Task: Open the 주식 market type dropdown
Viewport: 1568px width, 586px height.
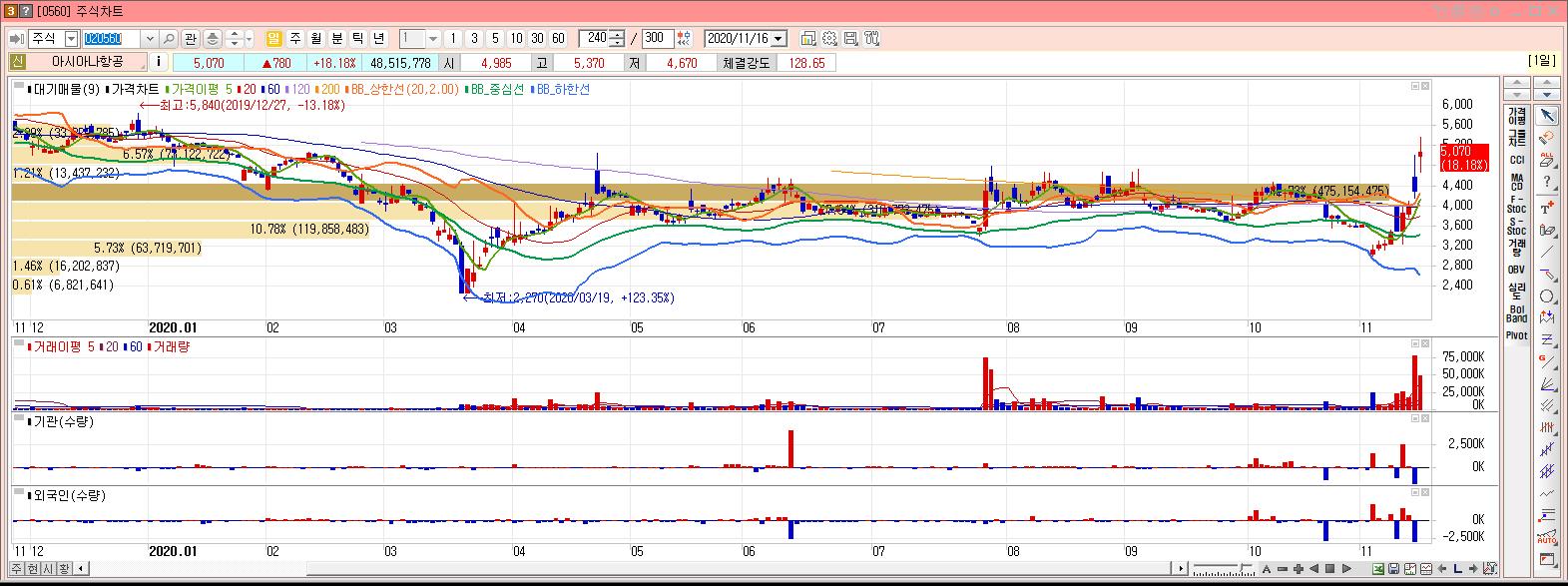Action: pyautogui.click(x=71, y=39)
